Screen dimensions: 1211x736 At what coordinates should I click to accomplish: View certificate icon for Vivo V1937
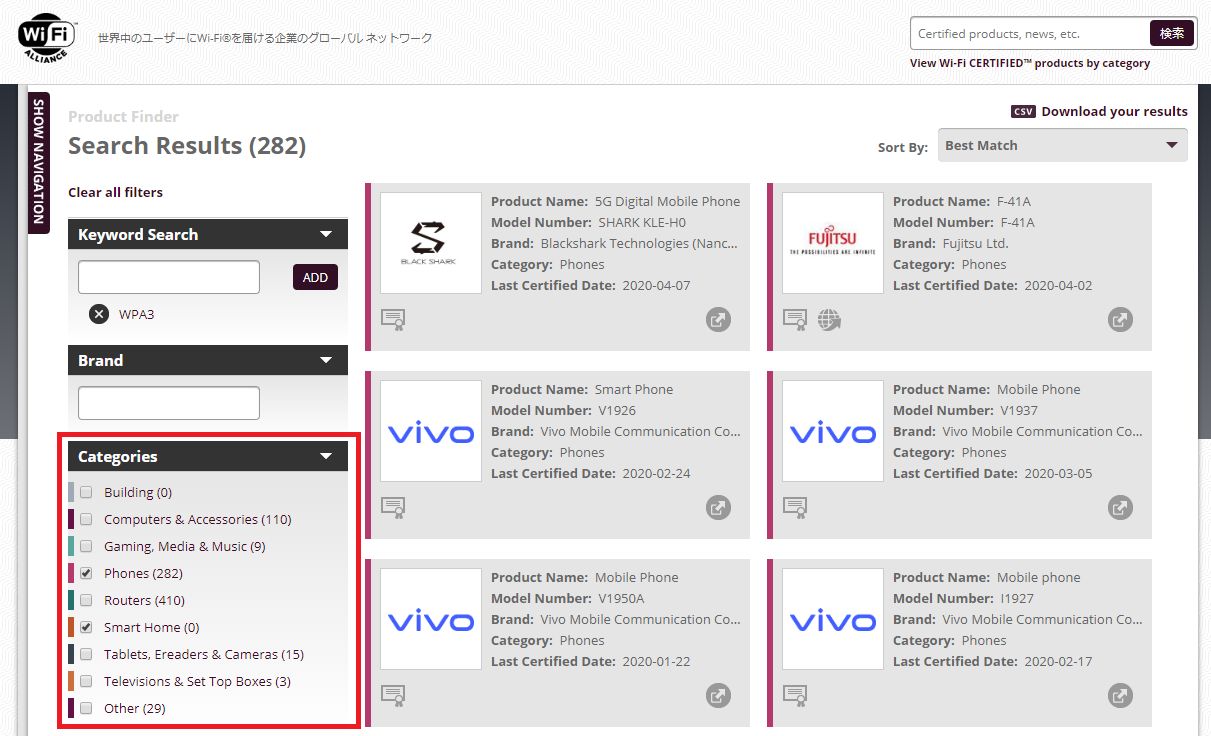click(x=795, y=508)
